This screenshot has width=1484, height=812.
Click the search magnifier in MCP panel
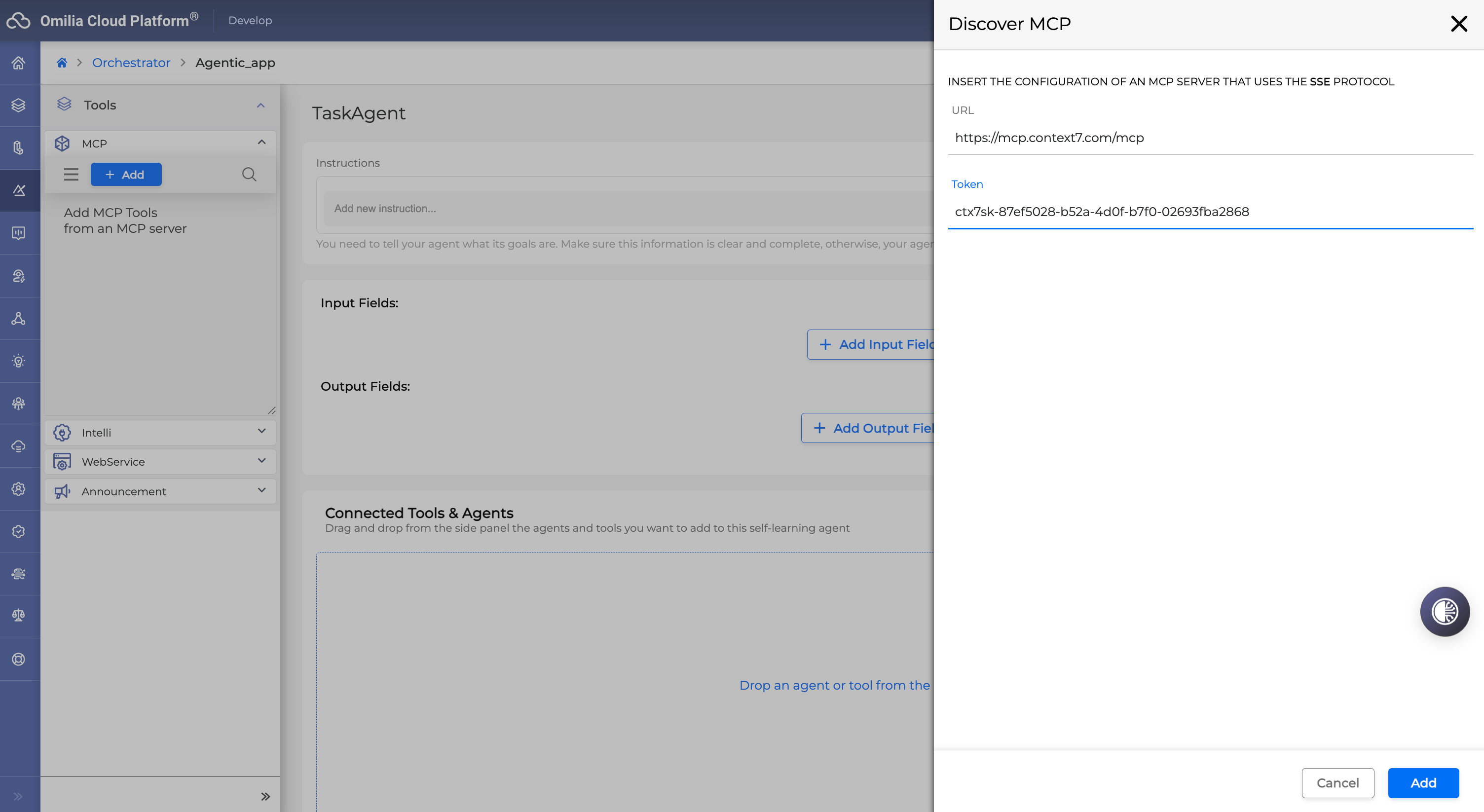pos(249,175)
